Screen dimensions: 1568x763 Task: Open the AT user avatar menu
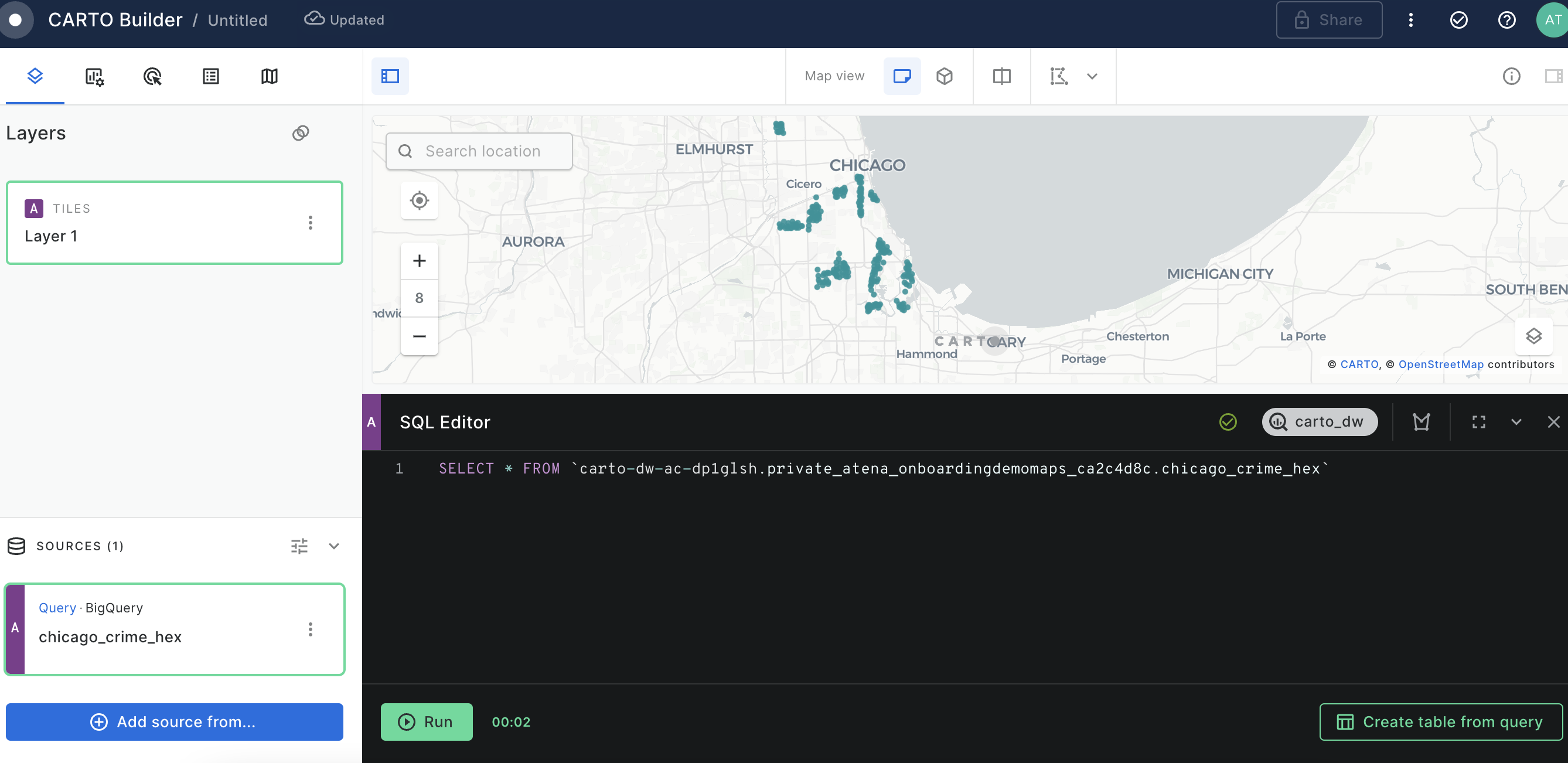[x=1552, y=20]
